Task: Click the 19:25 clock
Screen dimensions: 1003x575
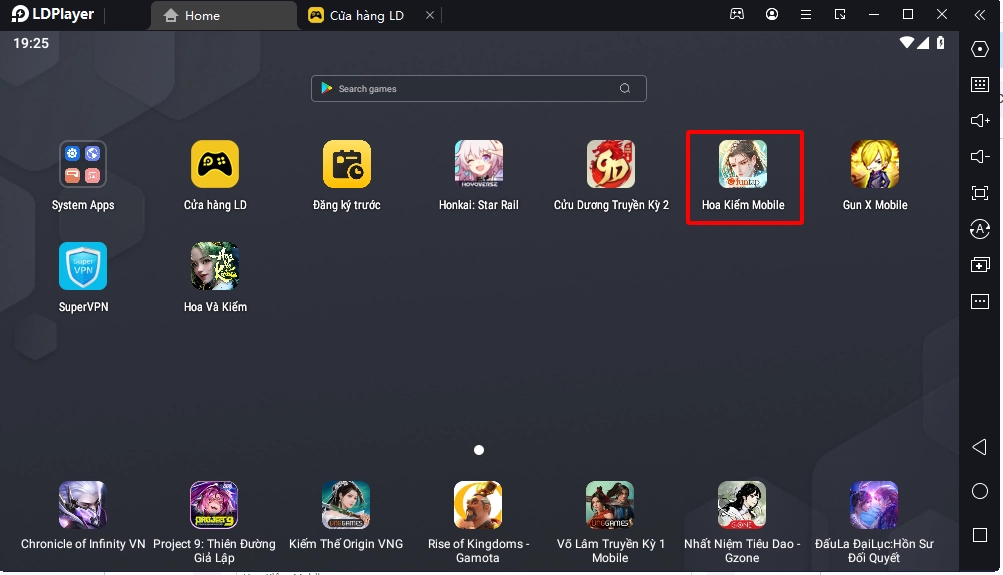Action: 31,43
